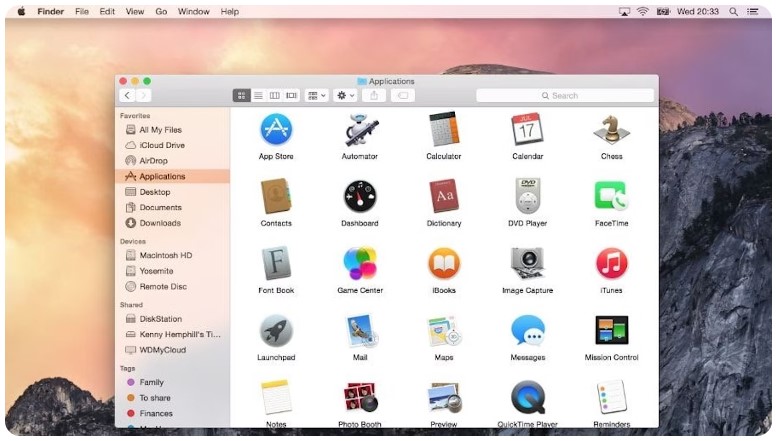Open the Contacts address book icon

pos(276,196)
